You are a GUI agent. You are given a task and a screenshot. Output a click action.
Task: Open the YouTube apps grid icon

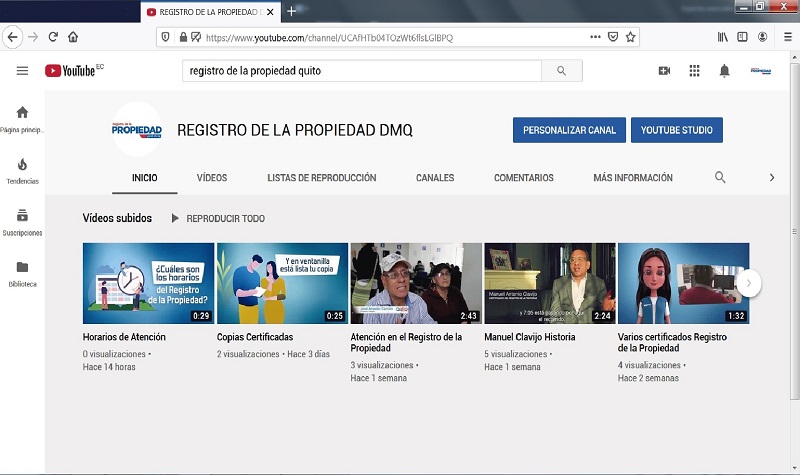coord(694,71)
